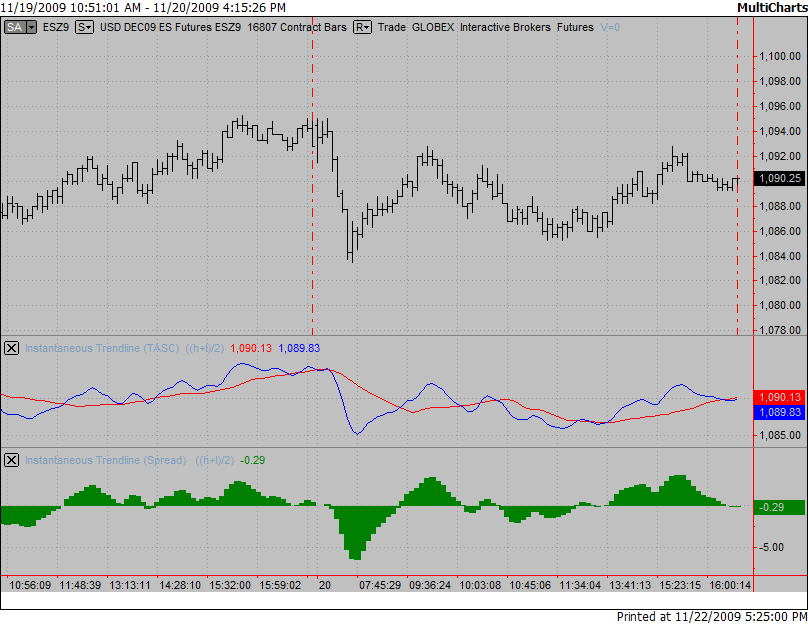Click the 10:56:09 time axis label
The height and width of the screenshot is (624, 808).
click(x=30, y=585)
